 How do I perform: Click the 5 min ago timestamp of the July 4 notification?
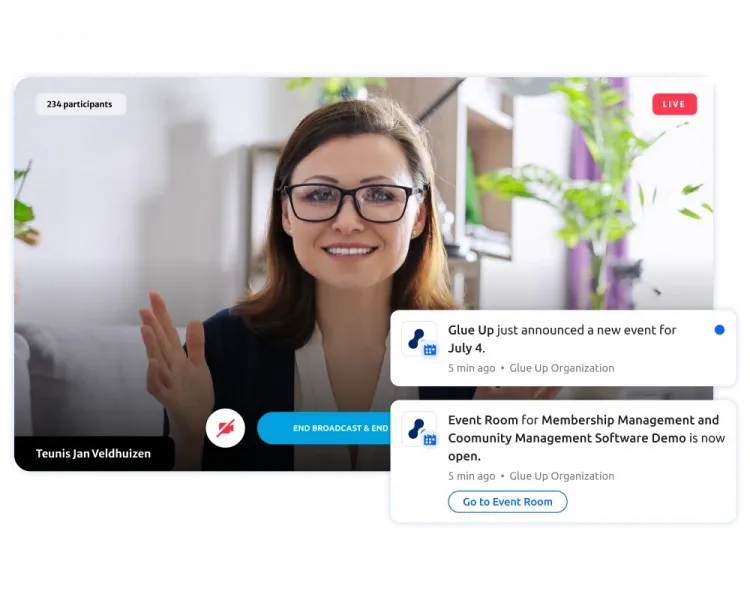(x=472, y=368)
